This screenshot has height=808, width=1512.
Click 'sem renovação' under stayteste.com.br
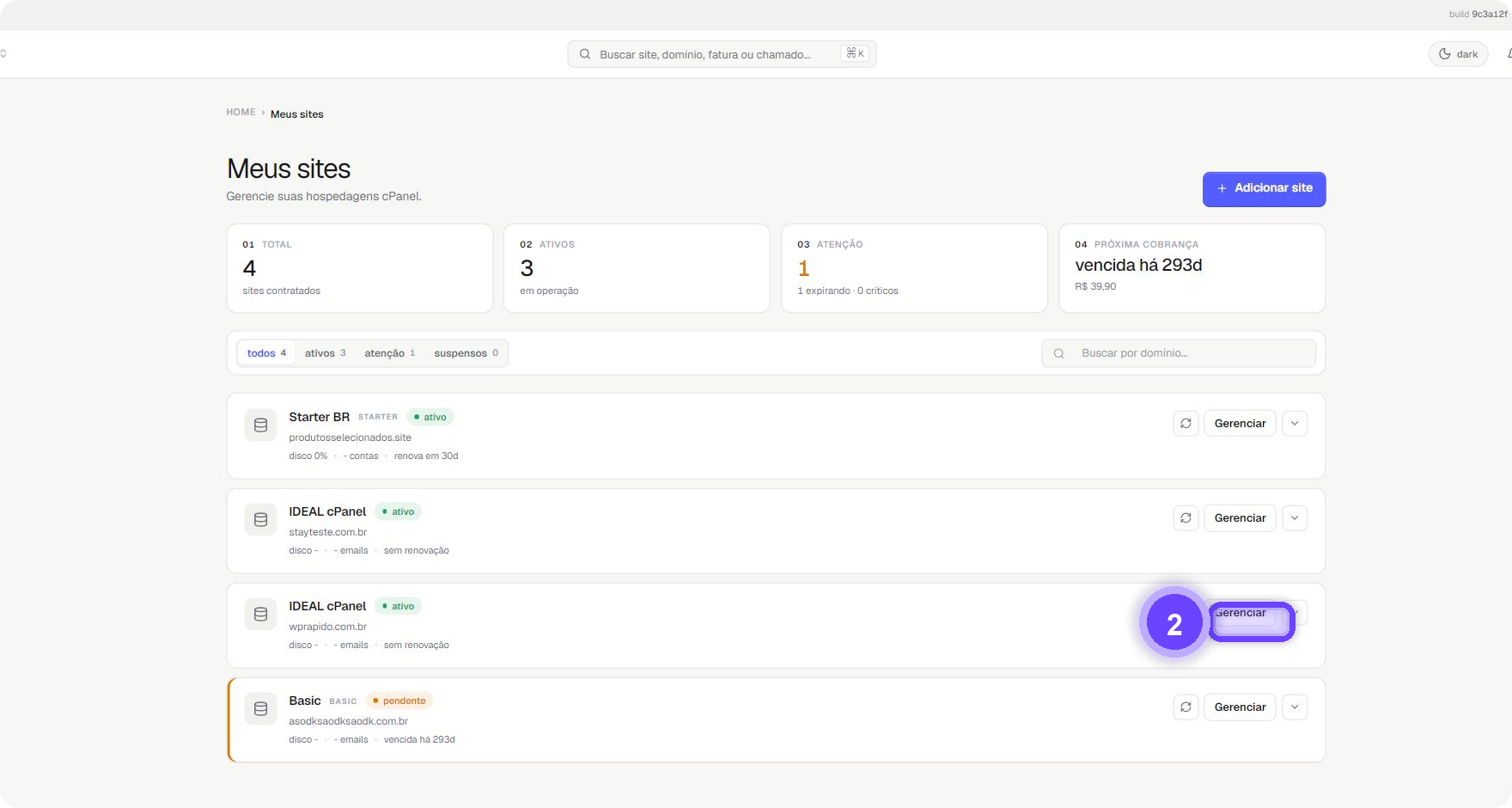[416, 551]
